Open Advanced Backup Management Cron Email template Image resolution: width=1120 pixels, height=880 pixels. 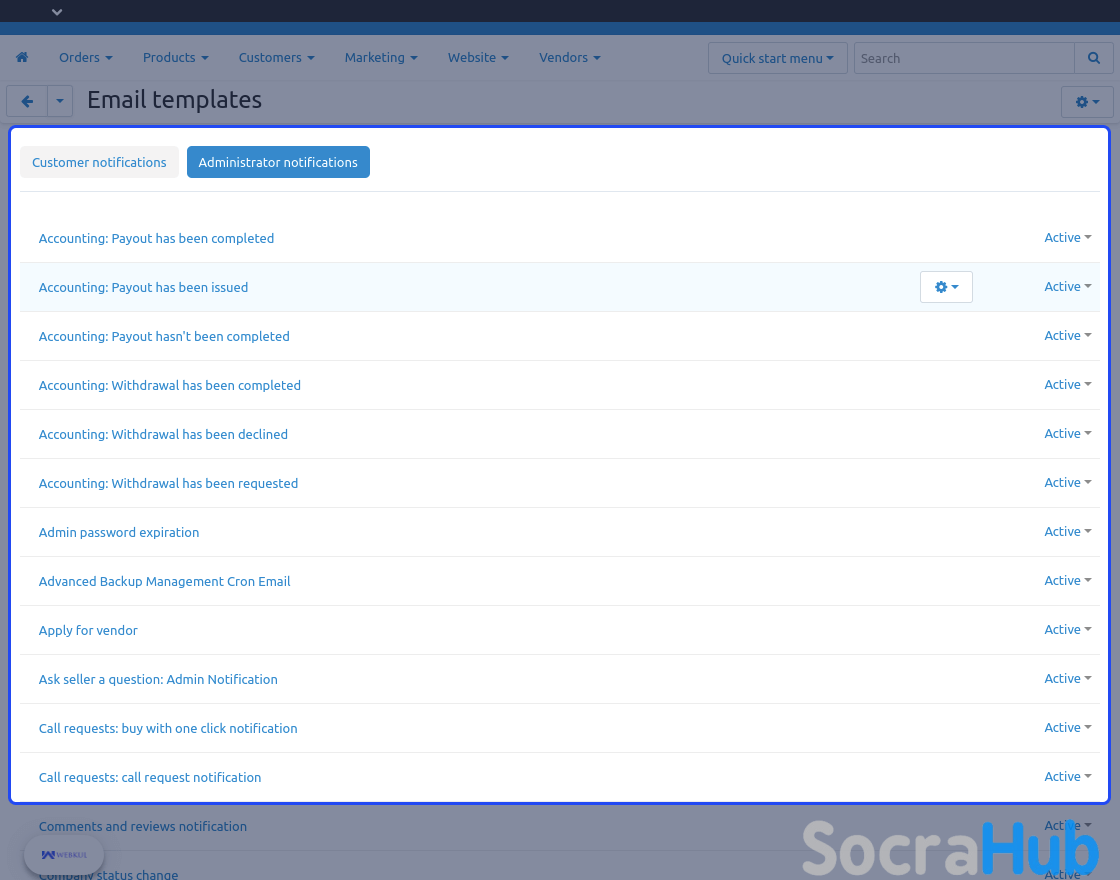click(x=164, y=581)
